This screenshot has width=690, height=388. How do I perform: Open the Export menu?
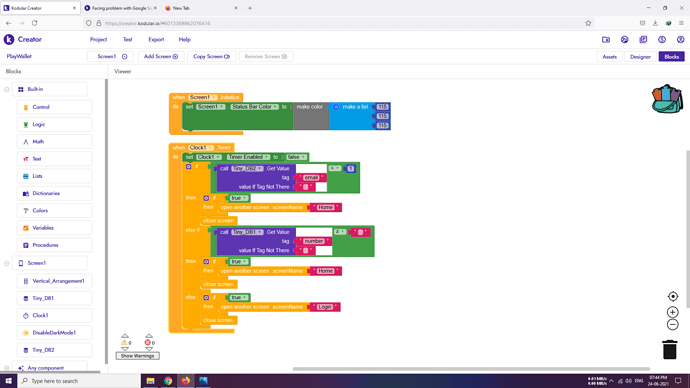[x=156, y=40]
